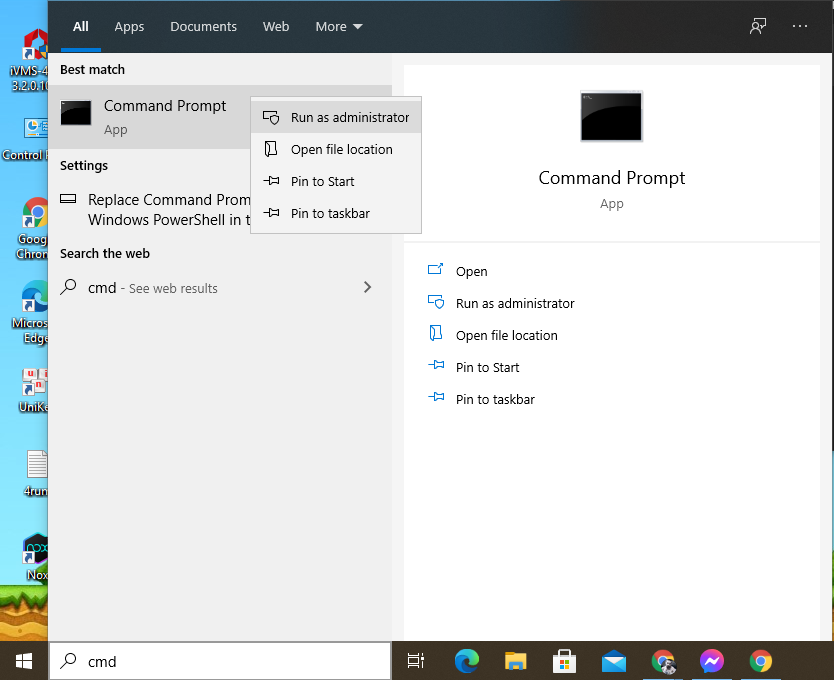Click the Windows Start button

[24, 661]
